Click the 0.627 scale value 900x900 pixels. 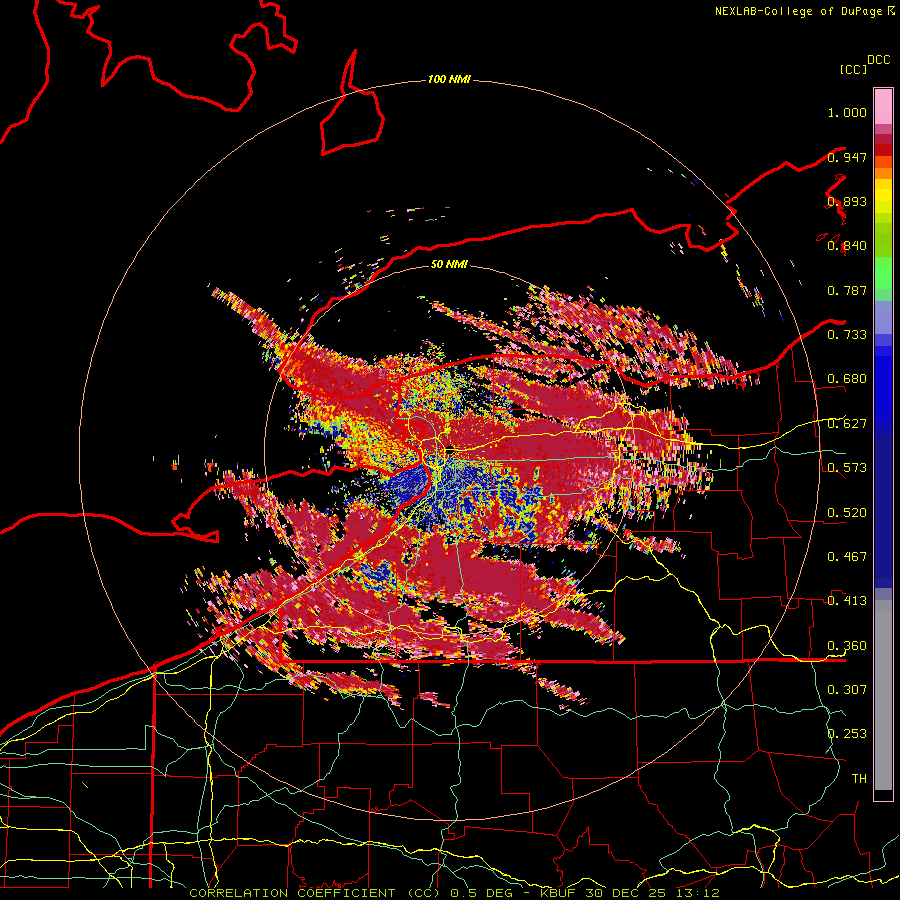tap(847, 424)
